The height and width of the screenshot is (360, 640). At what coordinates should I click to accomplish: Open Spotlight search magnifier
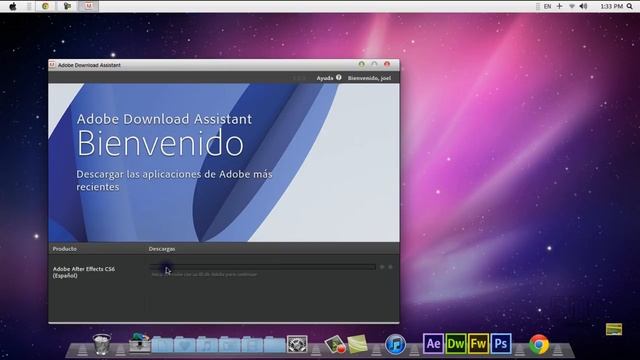pyautogui.click(x=630, y=6)
